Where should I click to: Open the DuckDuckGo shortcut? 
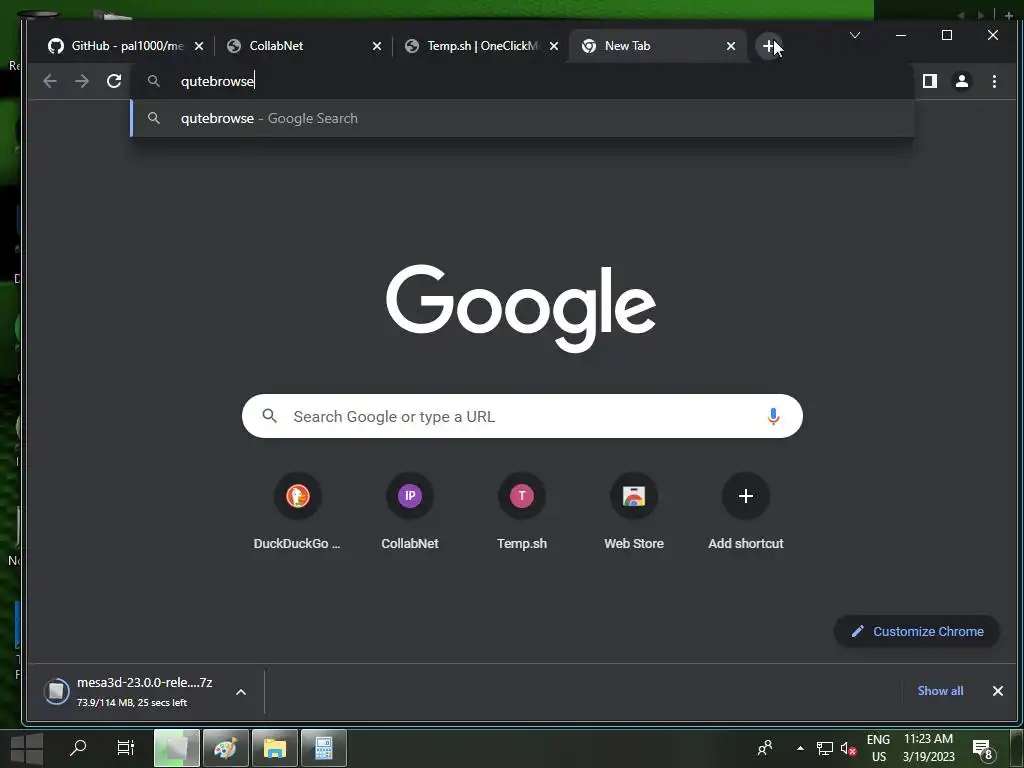297,511
